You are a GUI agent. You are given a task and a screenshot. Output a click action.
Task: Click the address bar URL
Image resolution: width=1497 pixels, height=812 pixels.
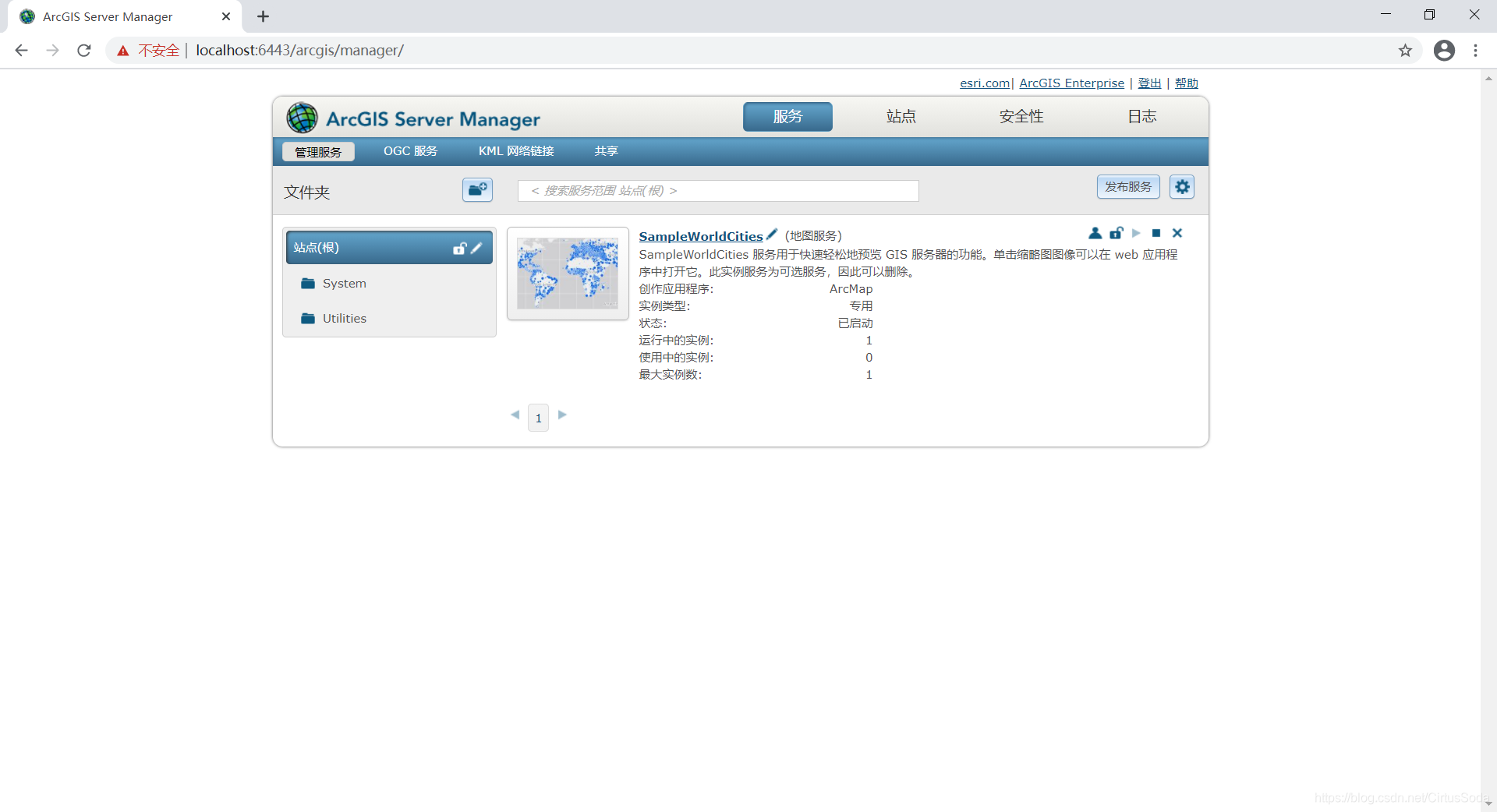299,51
